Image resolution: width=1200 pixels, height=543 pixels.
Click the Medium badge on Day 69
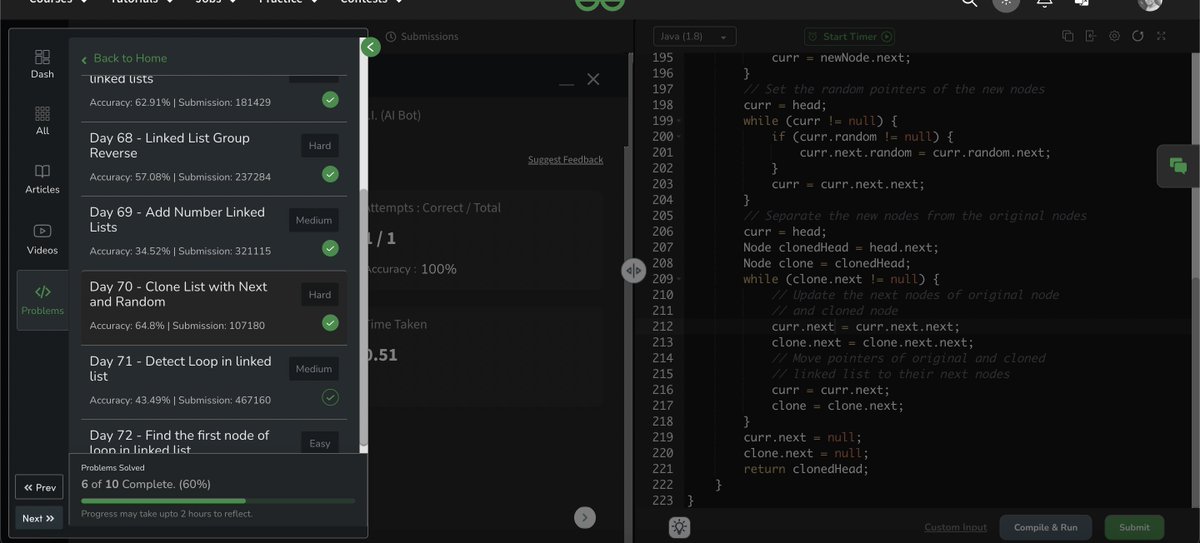click(313, 220)
